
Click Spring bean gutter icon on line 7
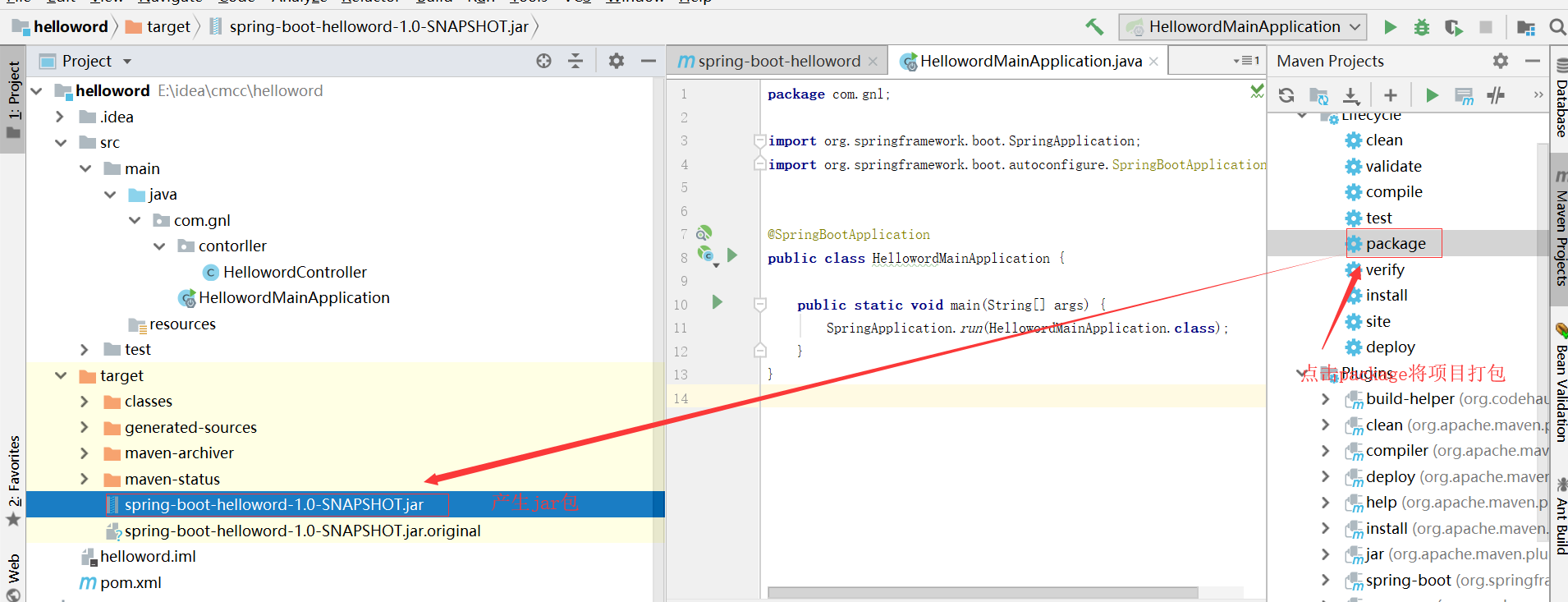[x=704, y=233]
